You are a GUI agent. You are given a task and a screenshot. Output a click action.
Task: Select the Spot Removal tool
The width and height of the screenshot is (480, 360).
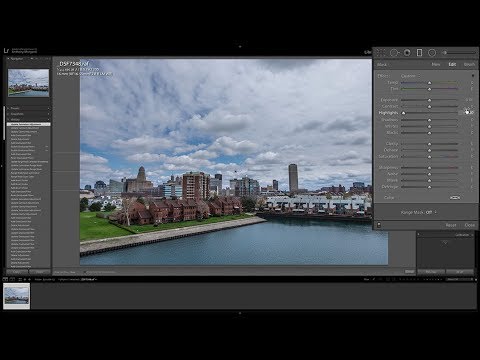pos(394,53)
